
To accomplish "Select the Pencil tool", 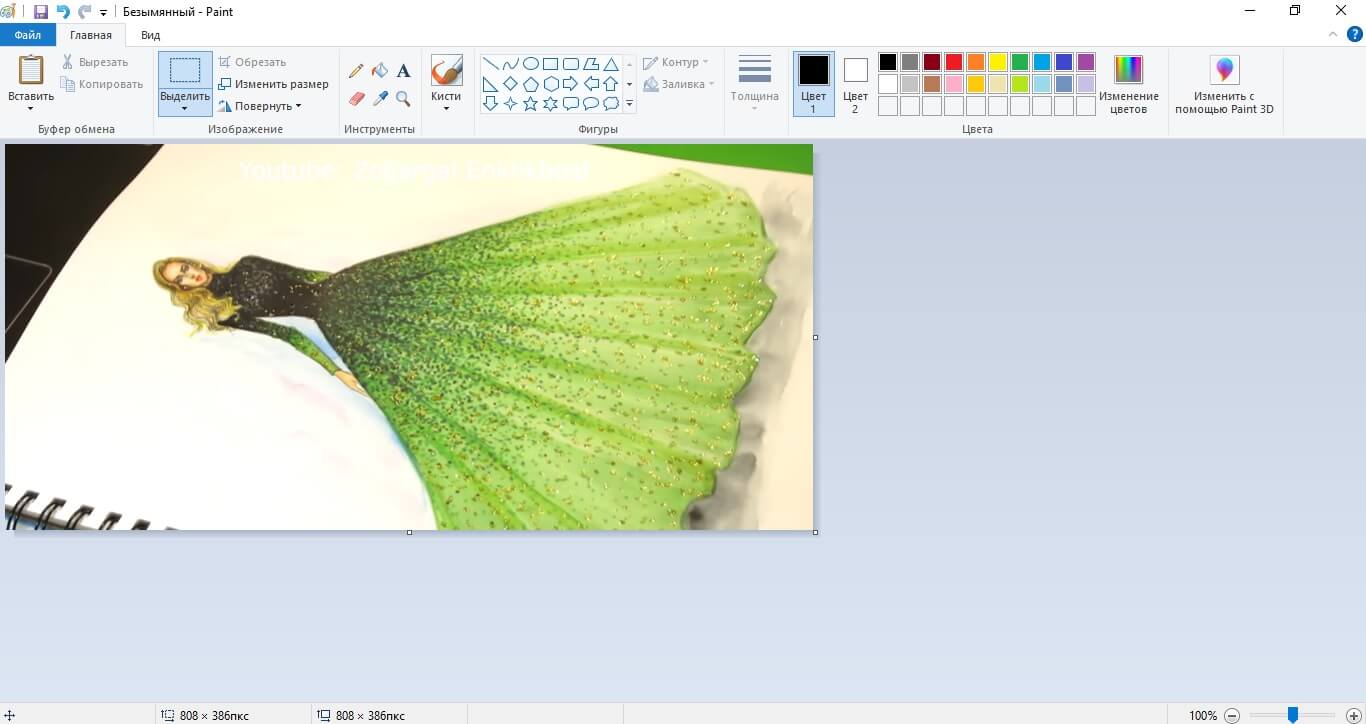I will [x=356, y=71].
